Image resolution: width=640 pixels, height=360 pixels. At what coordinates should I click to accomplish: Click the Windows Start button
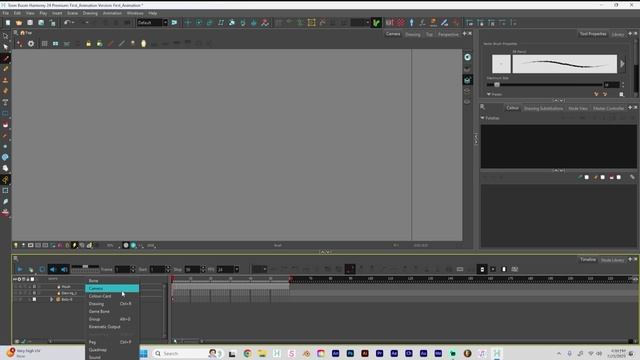[x=143, y=353]
